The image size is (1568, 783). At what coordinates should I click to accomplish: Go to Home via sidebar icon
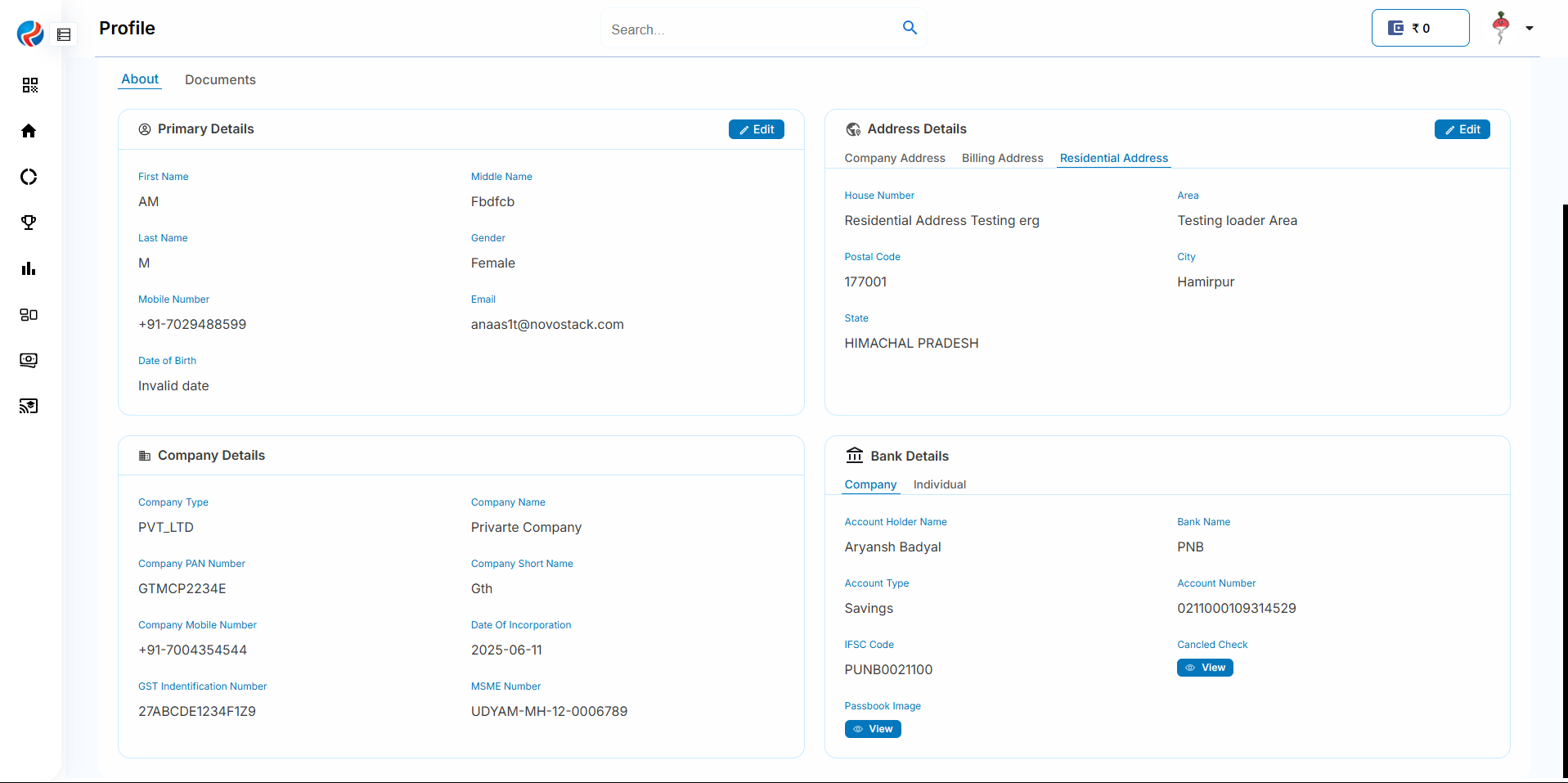[x=29, y=131]
